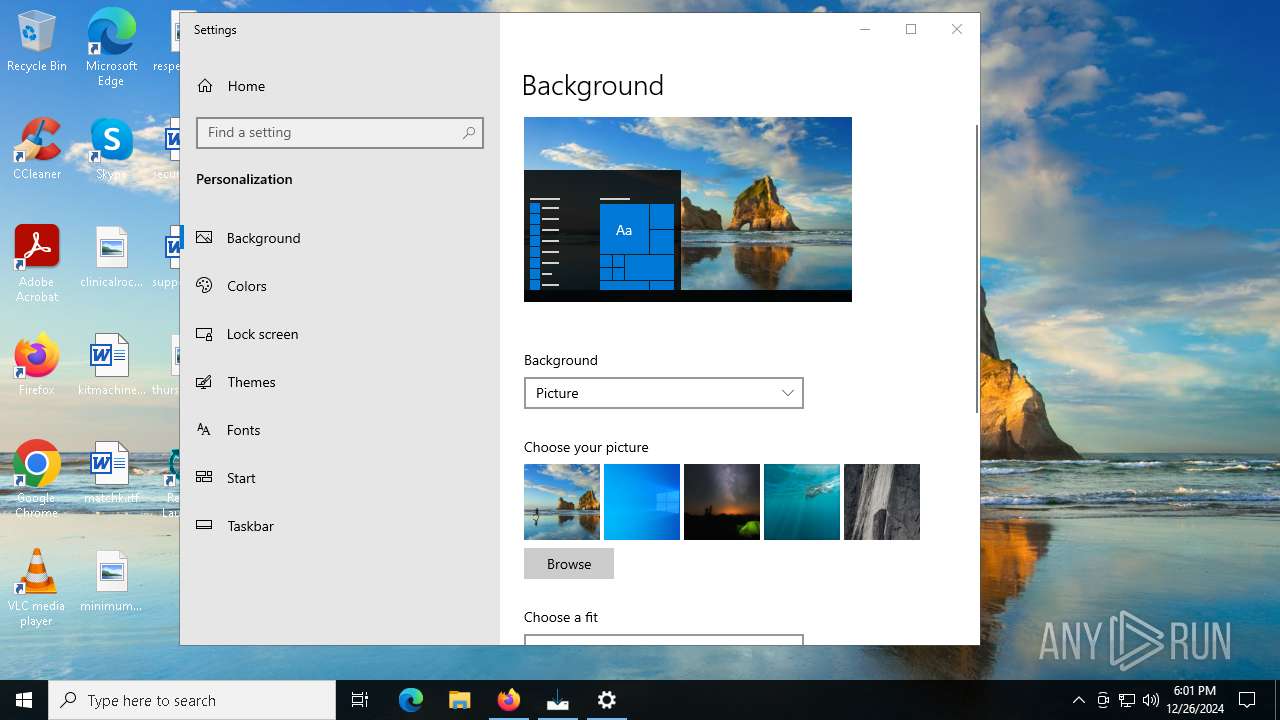
Task: Choose the beach rock arch picture thumbnail
Action: point(562,502)
